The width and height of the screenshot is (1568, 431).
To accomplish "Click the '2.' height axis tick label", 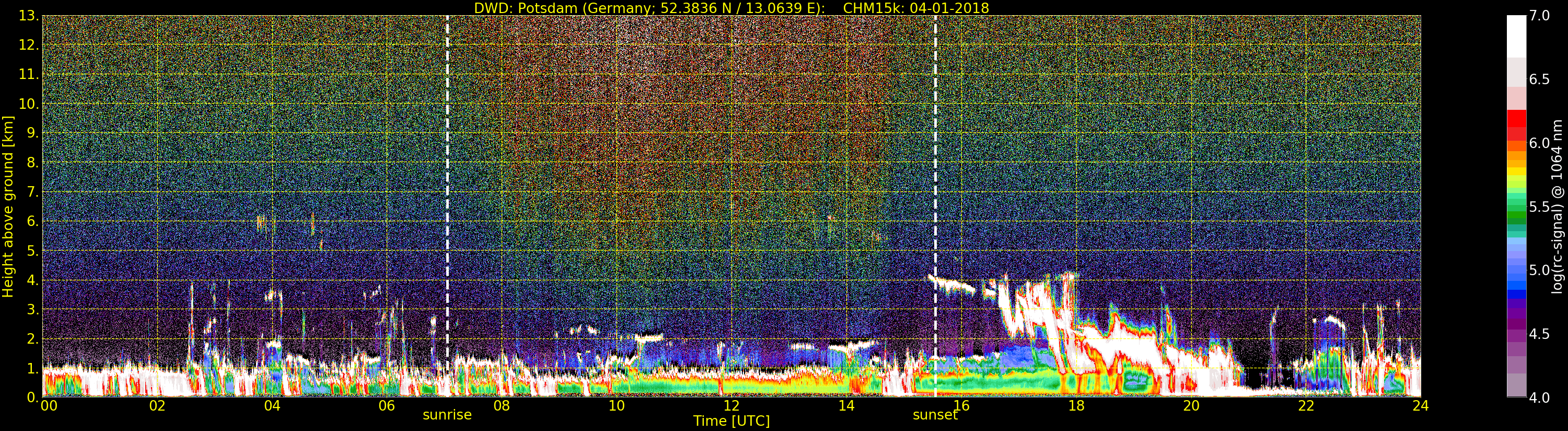I will [32, 339].
